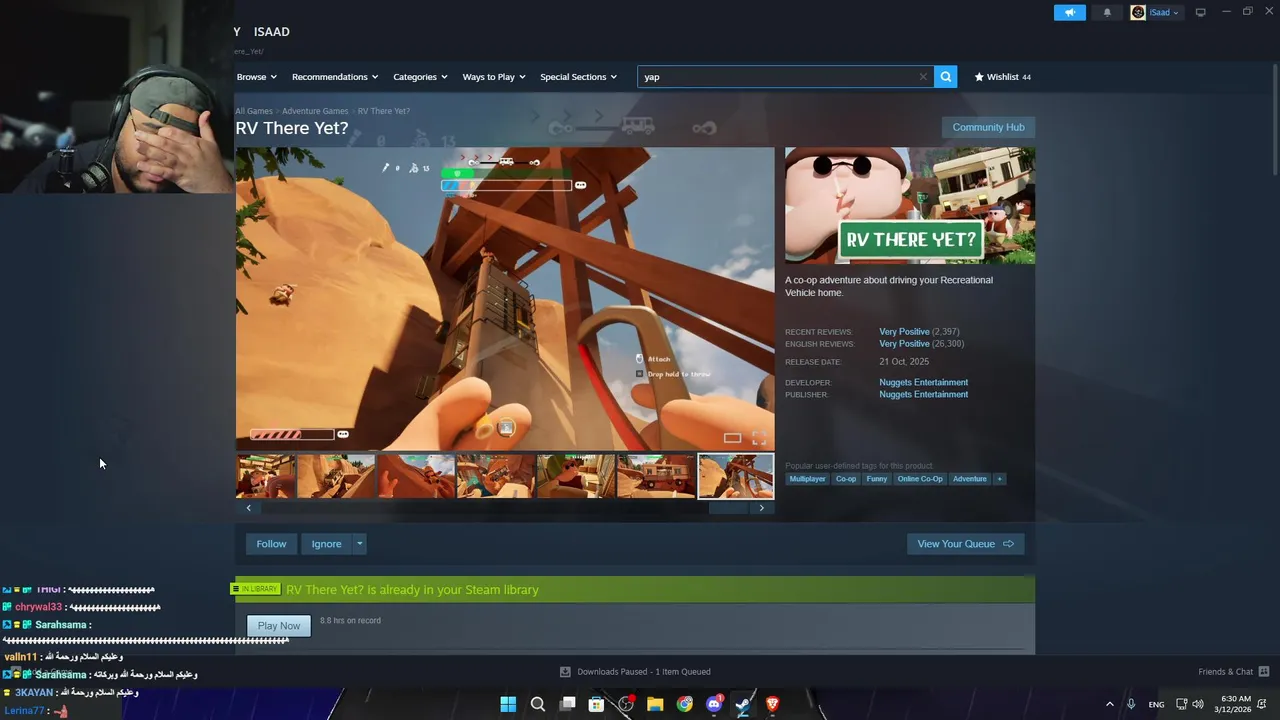
Task: Clear the search field with X
Action: coord(923,77)
